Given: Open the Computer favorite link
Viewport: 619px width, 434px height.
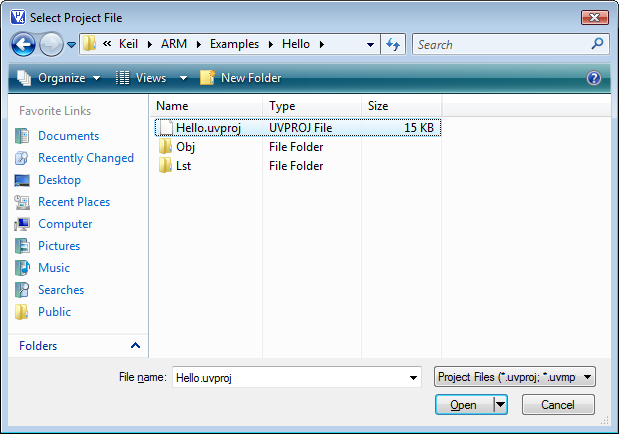Looking at the screenshot, I should (65, 224).
